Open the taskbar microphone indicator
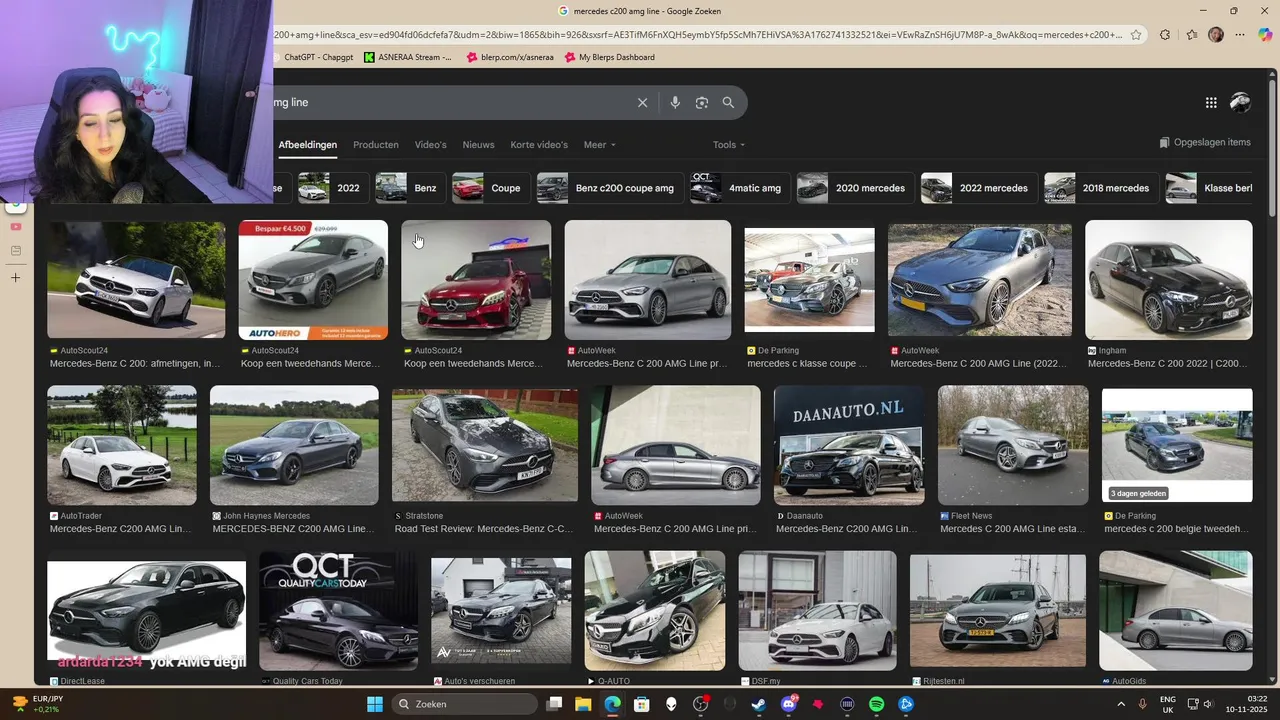1280x720 pixels. click(1142, 704)
